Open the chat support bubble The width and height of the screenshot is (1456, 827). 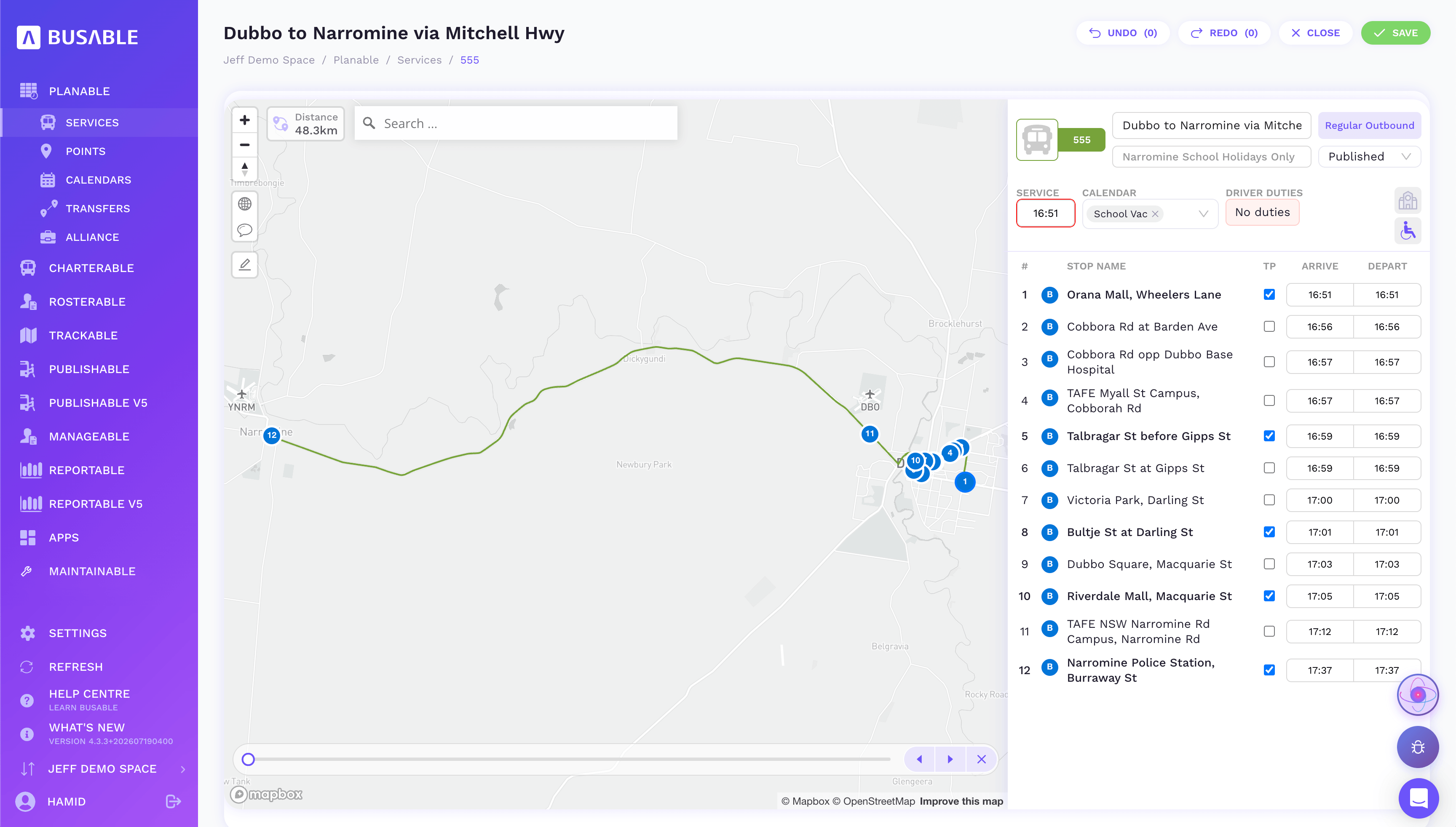(x=1418, y=798)
